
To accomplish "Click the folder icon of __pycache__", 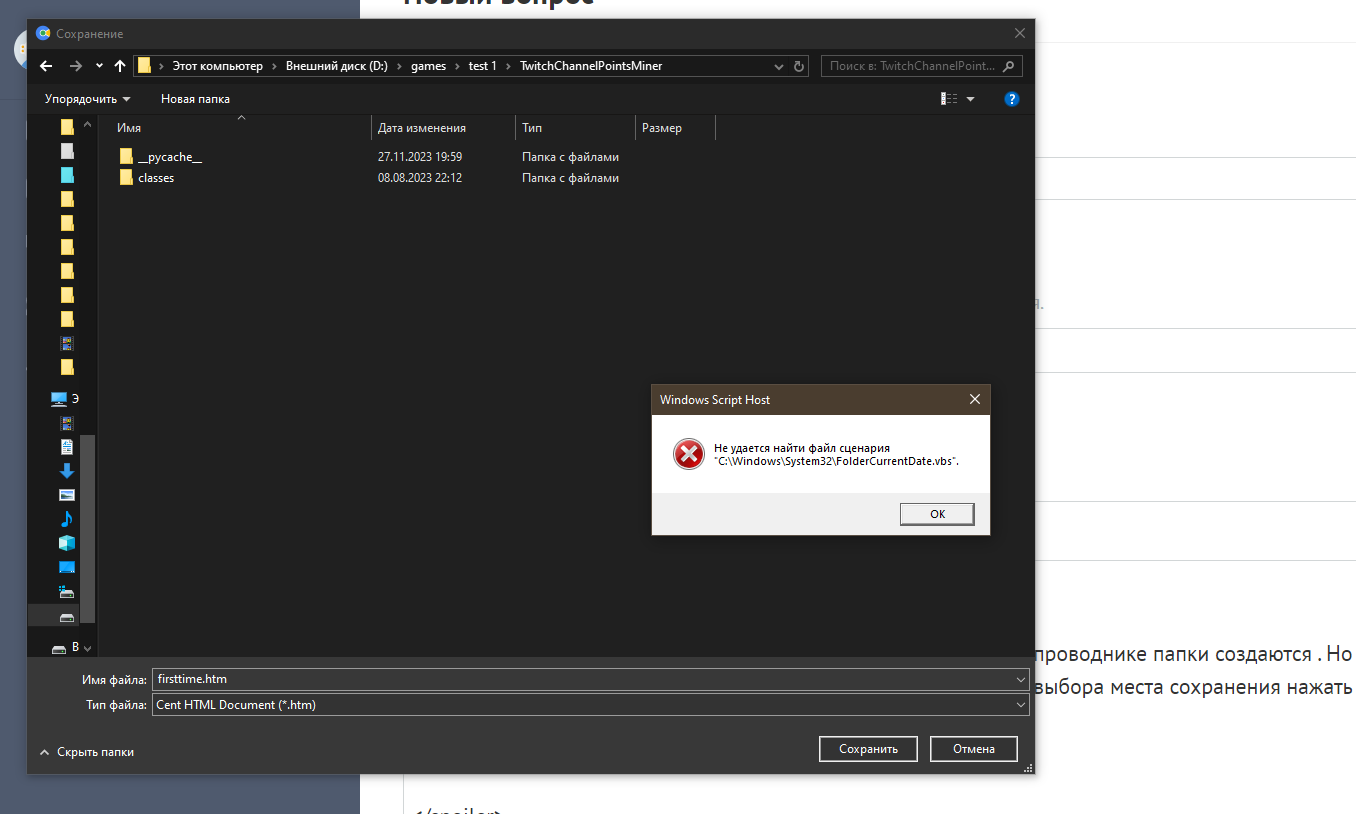I will tap(126, 157).
